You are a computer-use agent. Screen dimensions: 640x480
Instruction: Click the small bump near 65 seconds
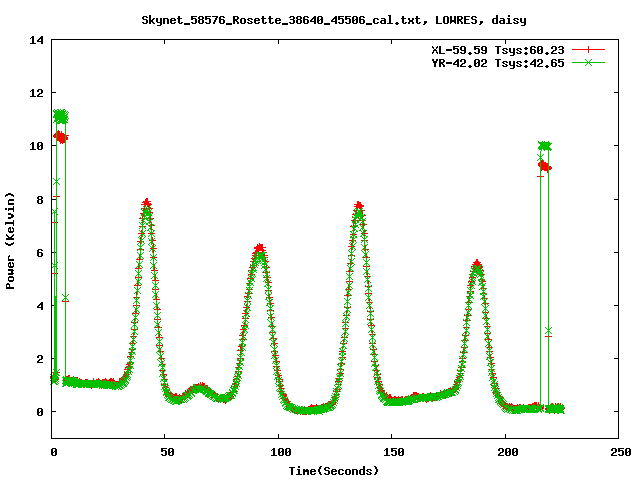(x=200, y=387)
